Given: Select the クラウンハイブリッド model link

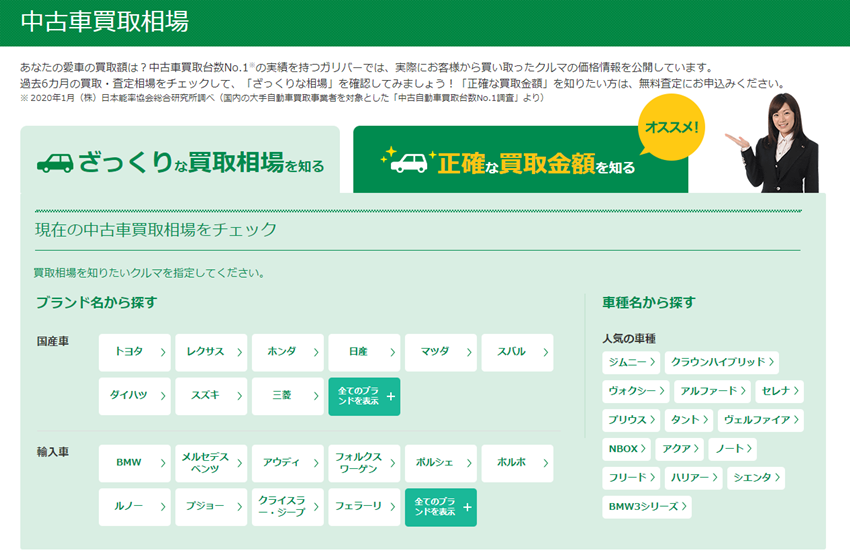Looking at the screenshot, I should pos(723,363).
